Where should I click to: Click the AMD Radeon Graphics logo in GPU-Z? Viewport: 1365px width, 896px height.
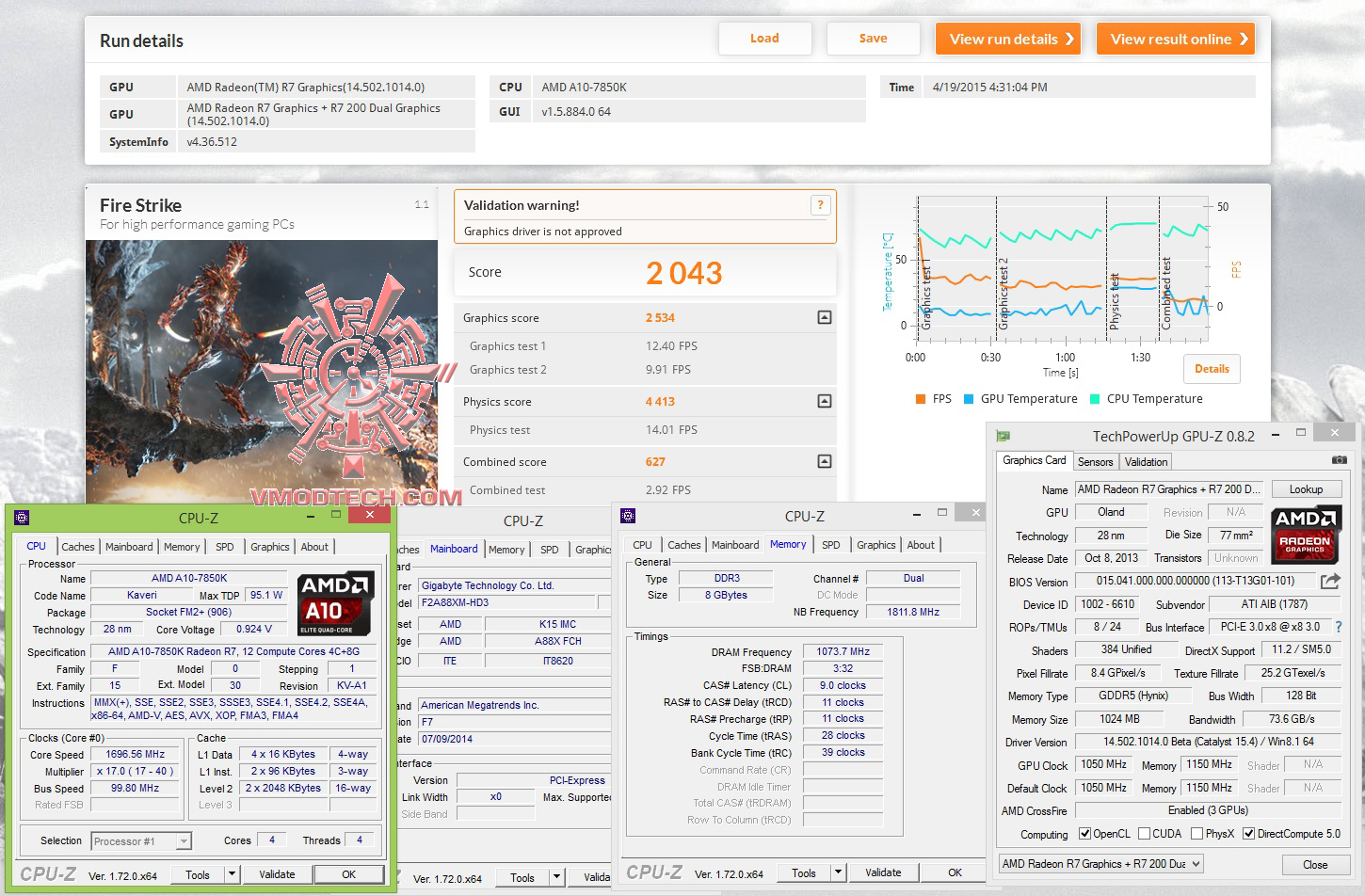tap(1305, 535)
